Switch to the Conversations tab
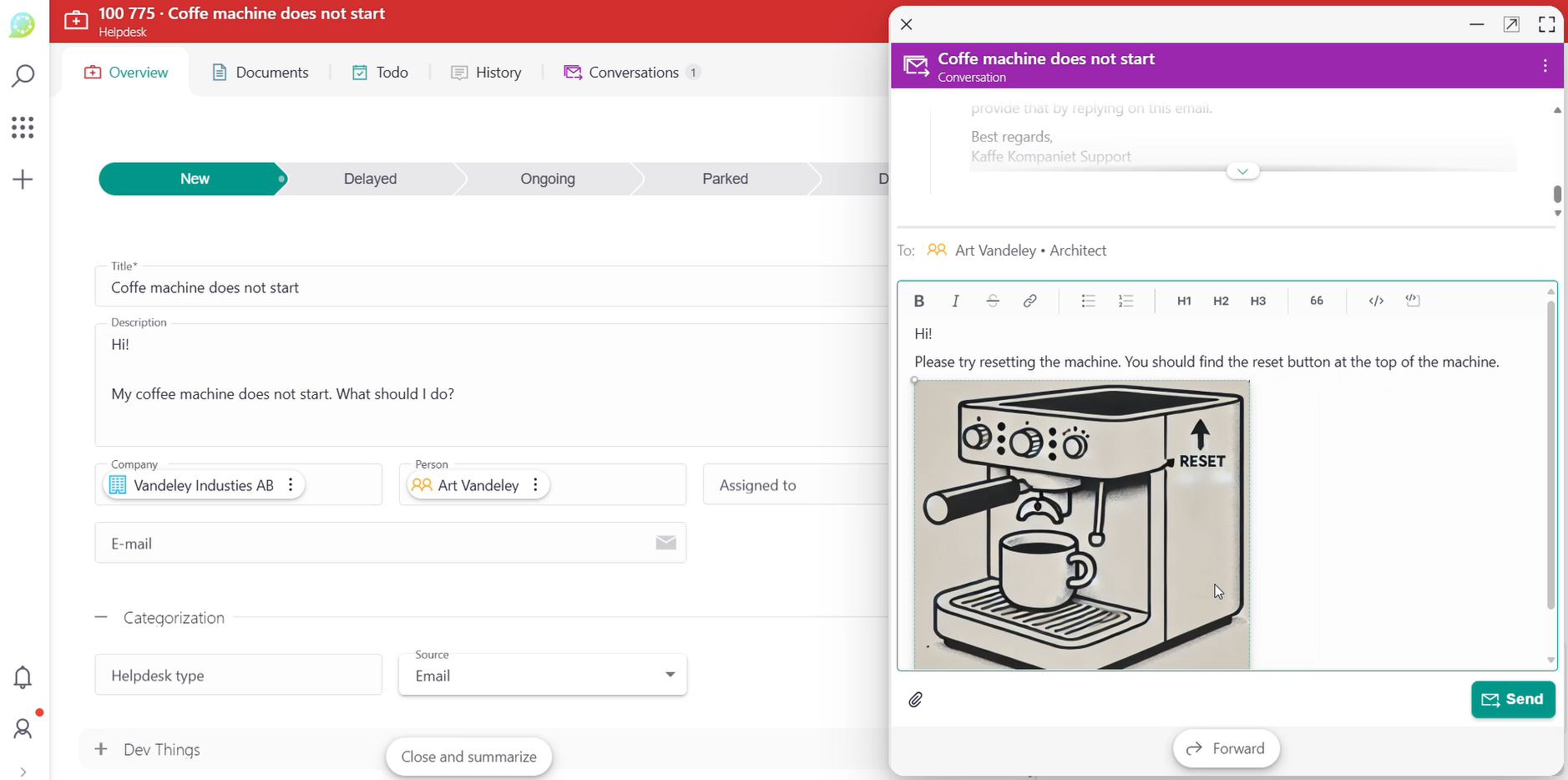The width and height of the screenshot is (1568, 780). click(631, 73)
